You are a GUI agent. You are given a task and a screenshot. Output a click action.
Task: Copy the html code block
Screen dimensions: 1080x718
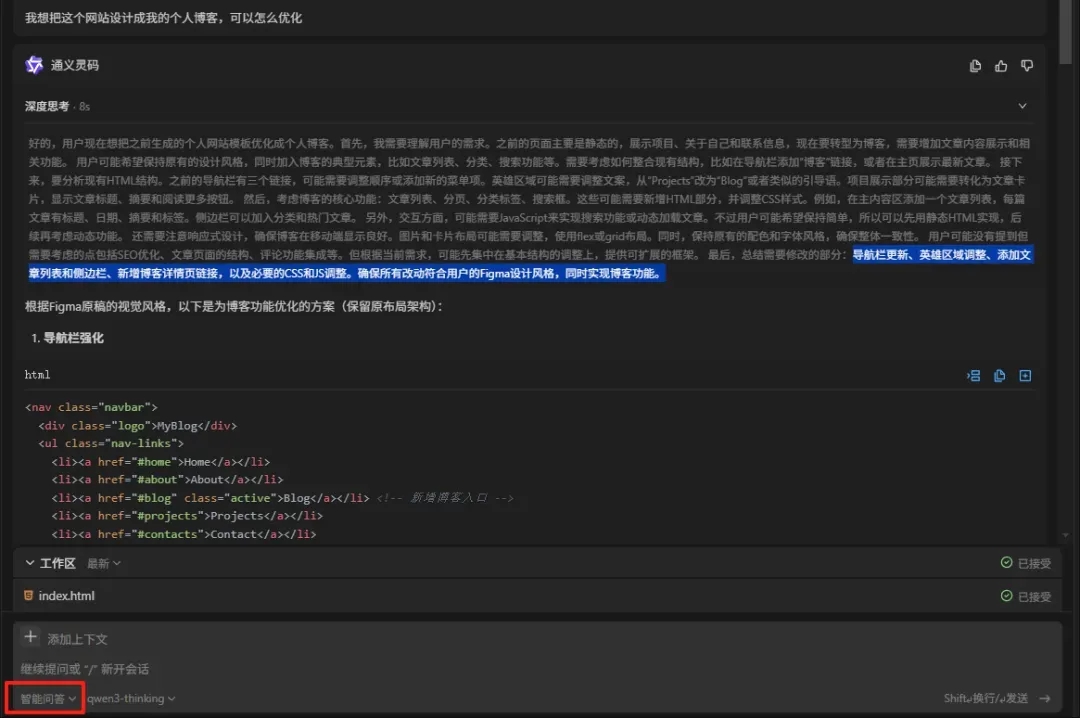999,376
